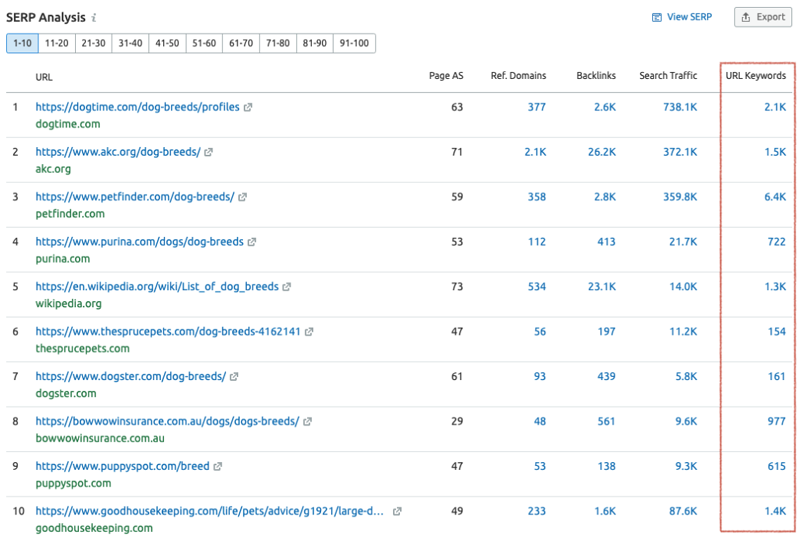The image size is (800, 538).
Task: Switch to the 51-60 results tab
Action: tap(204, 43)
